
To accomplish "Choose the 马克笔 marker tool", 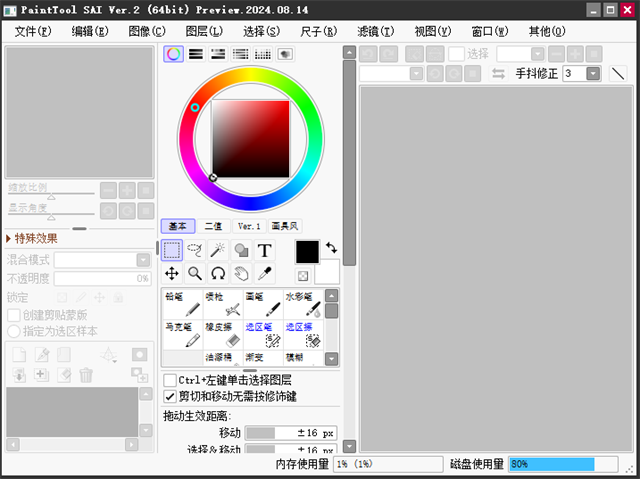I will (x=183, y=335).
